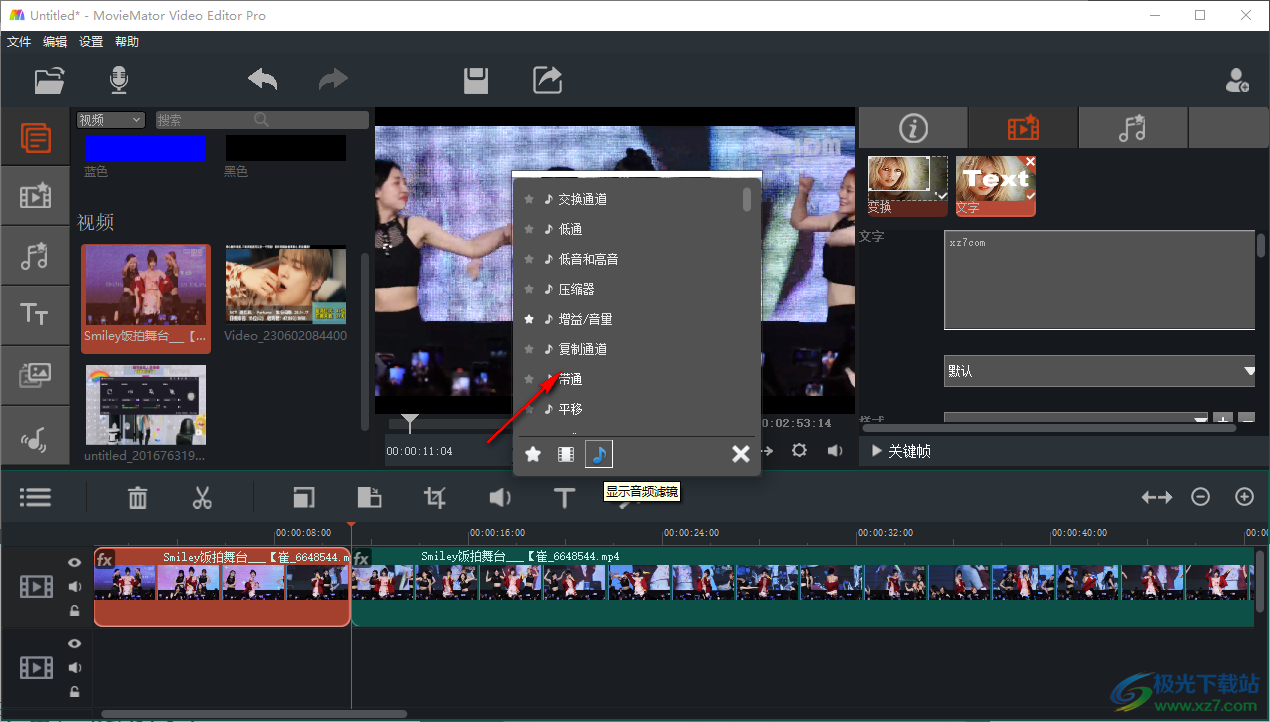This screenshot has height=722, width=1270.
Task: Select the 压缩器 audio filter
Action: point(576,289)
